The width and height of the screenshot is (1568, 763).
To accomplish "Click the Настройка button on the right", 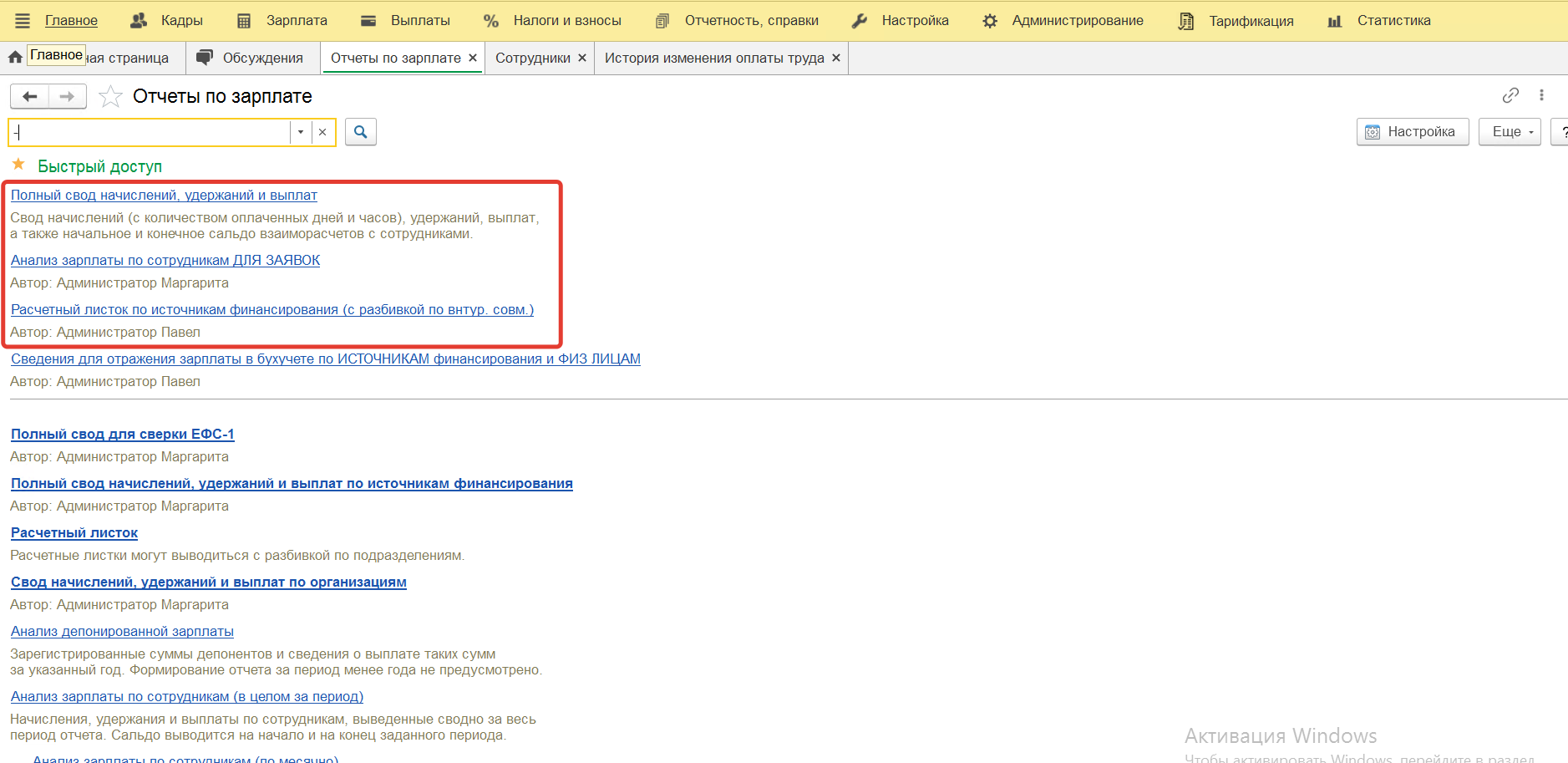I will tap(1412, 132).
